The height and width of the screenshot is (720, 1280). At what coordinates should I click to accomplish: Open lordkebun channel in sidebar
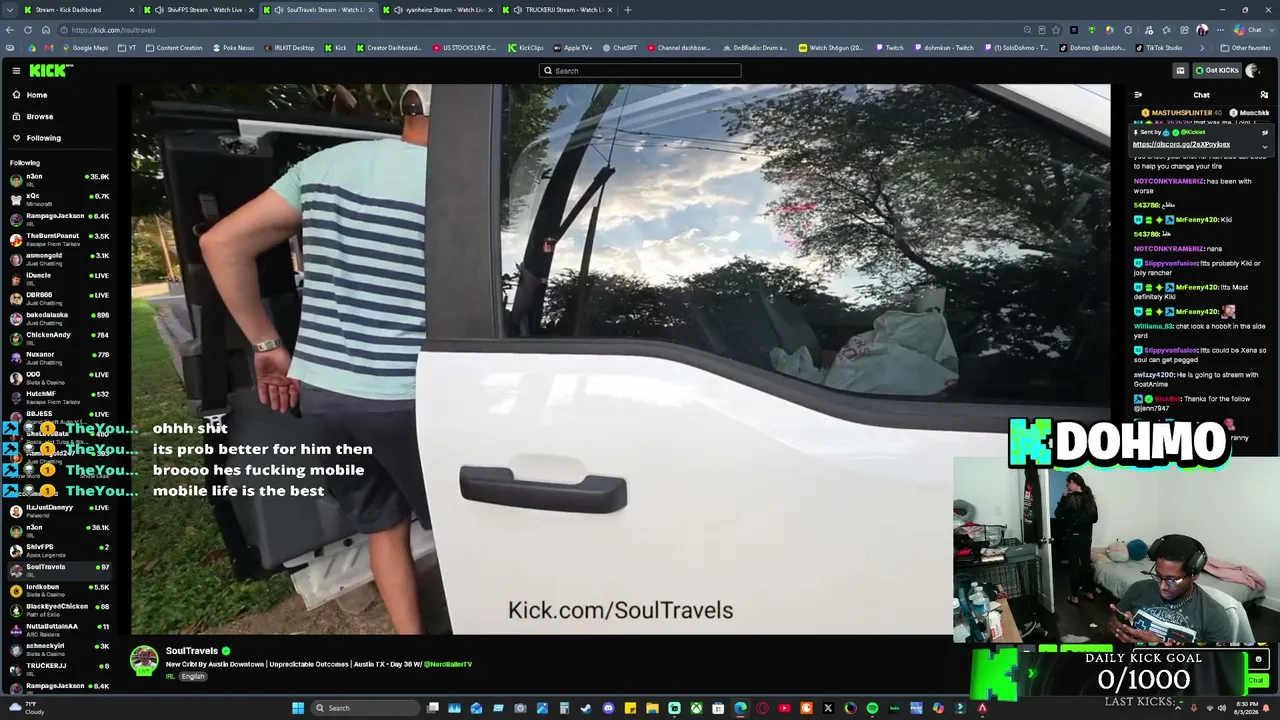(60, 590)
